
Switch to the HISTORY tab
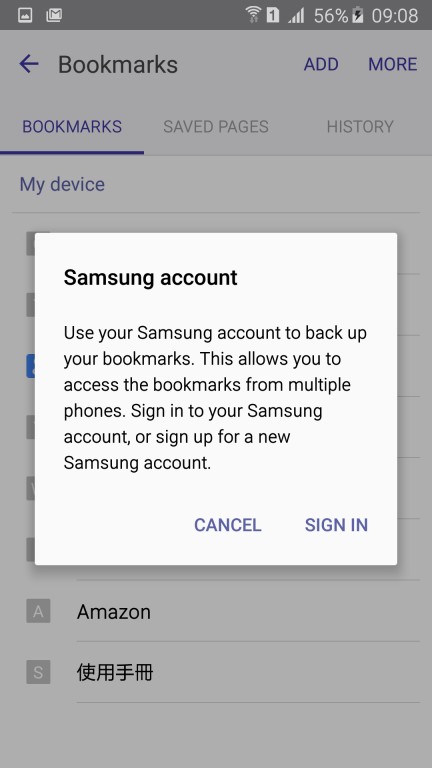360,126
